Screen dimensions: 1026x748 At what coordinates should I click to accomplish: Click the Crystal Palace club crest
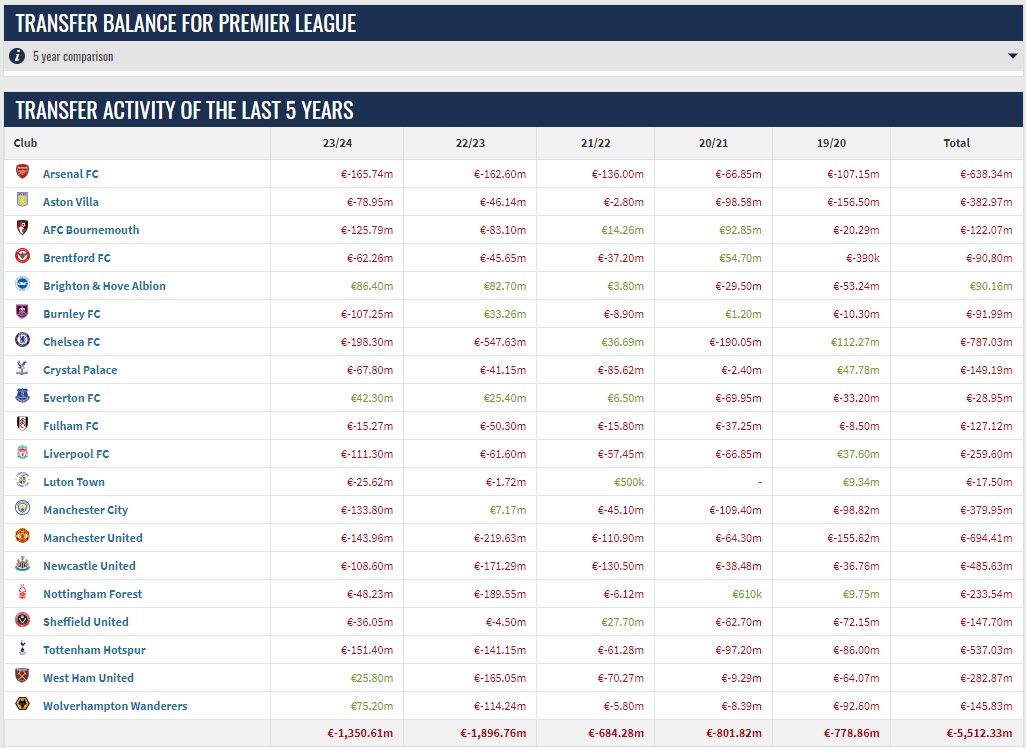(x=22, y=368)
